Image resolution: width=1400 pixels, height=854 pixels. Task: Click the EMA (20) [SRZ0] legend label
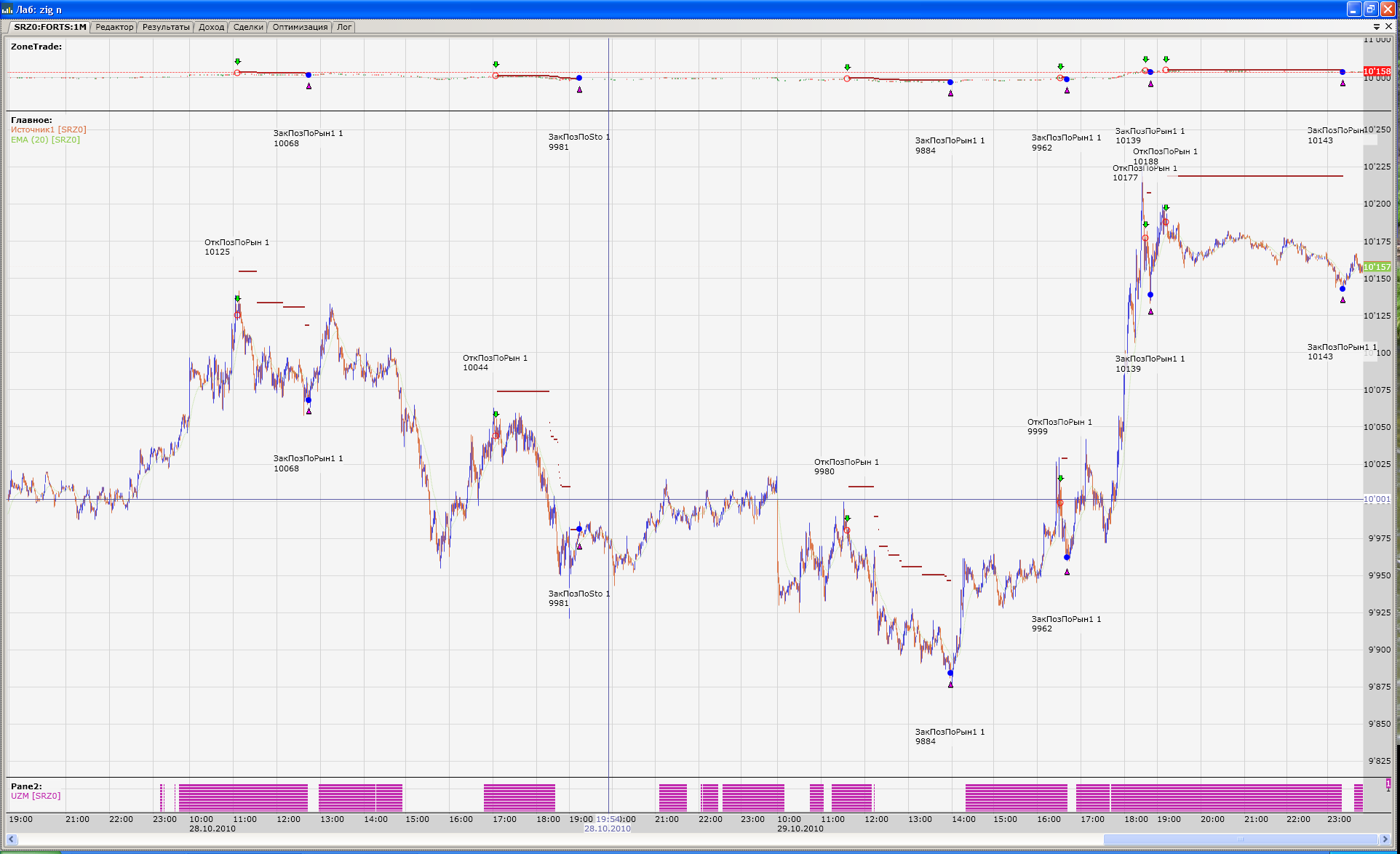pyautogui.click(x=45, y=140)
